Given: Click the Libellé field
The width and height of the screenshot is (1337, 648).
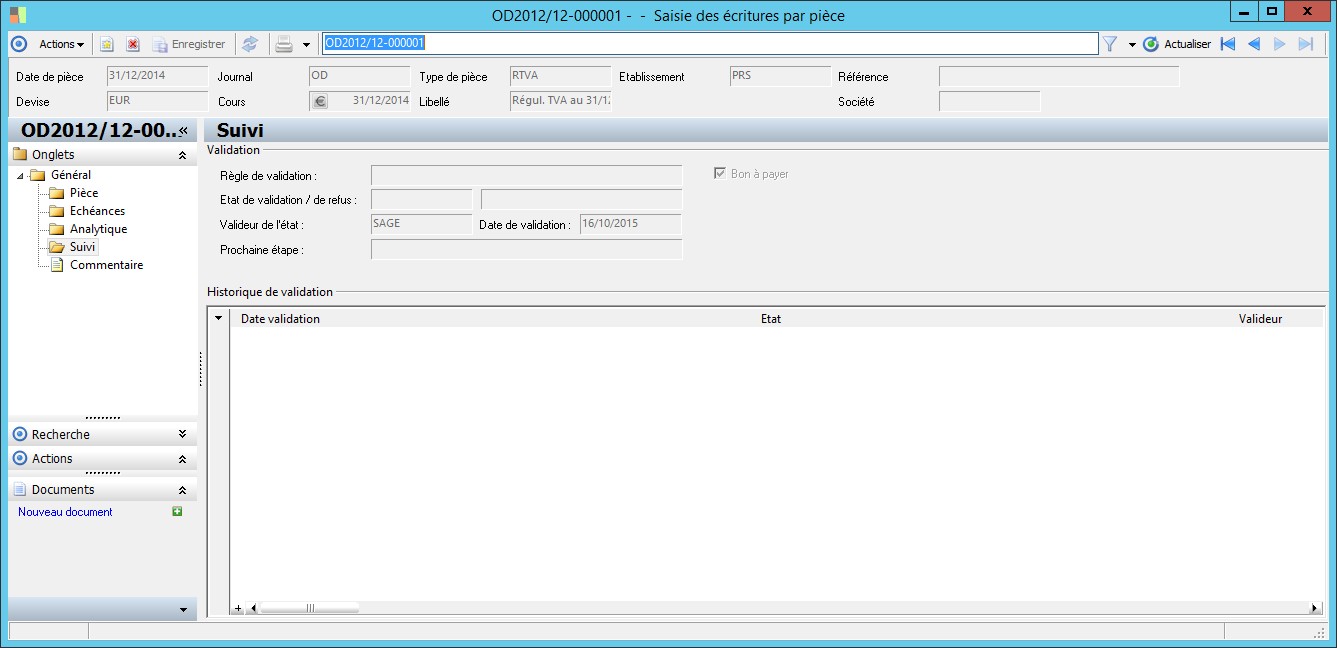Looking at the screenshot, I should 560,101.
